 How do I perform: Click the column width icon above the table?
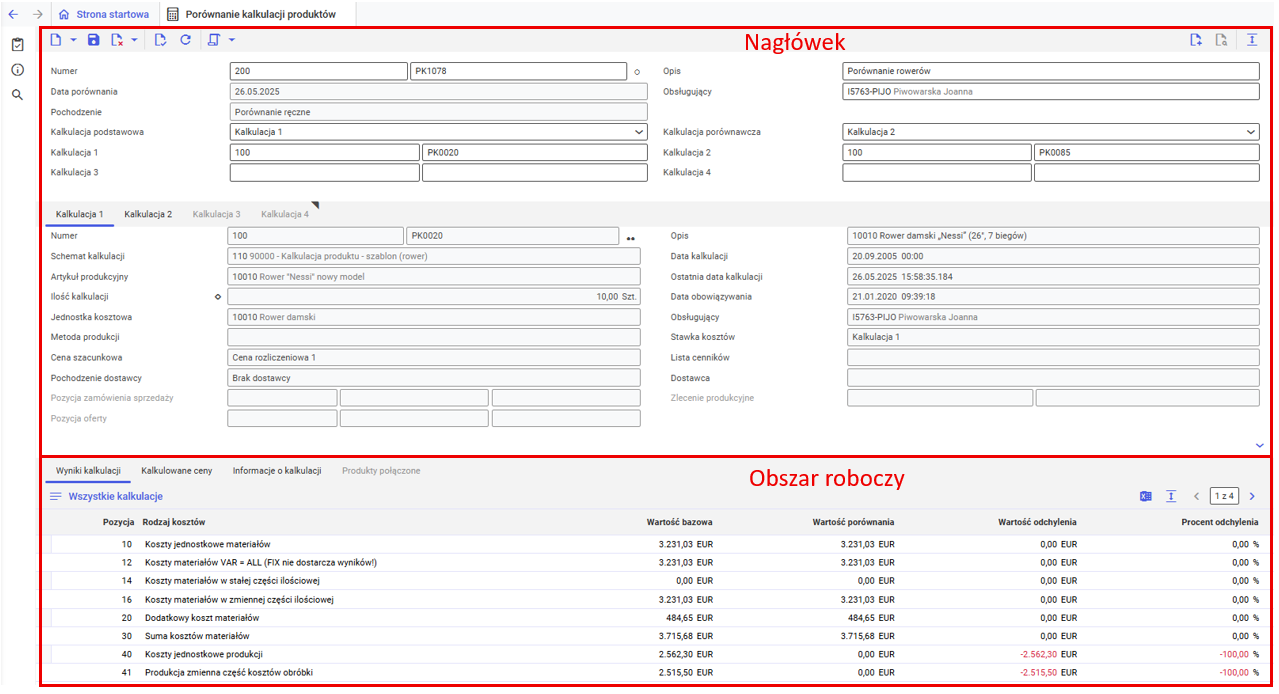[x=1170, y=496]
